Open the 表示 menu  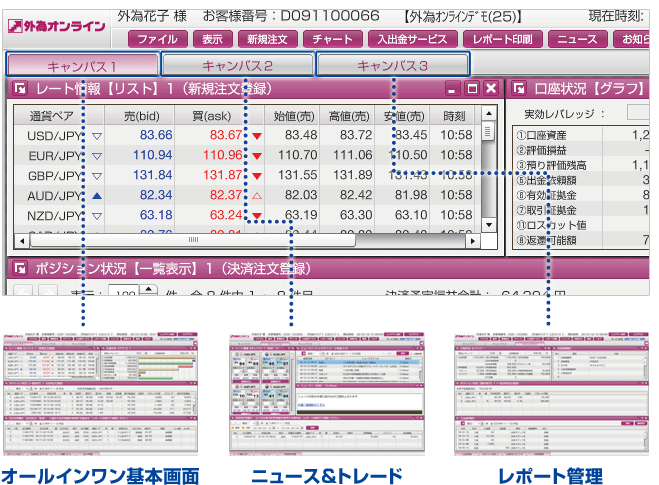pyautogui.click(x=213, y=40)
